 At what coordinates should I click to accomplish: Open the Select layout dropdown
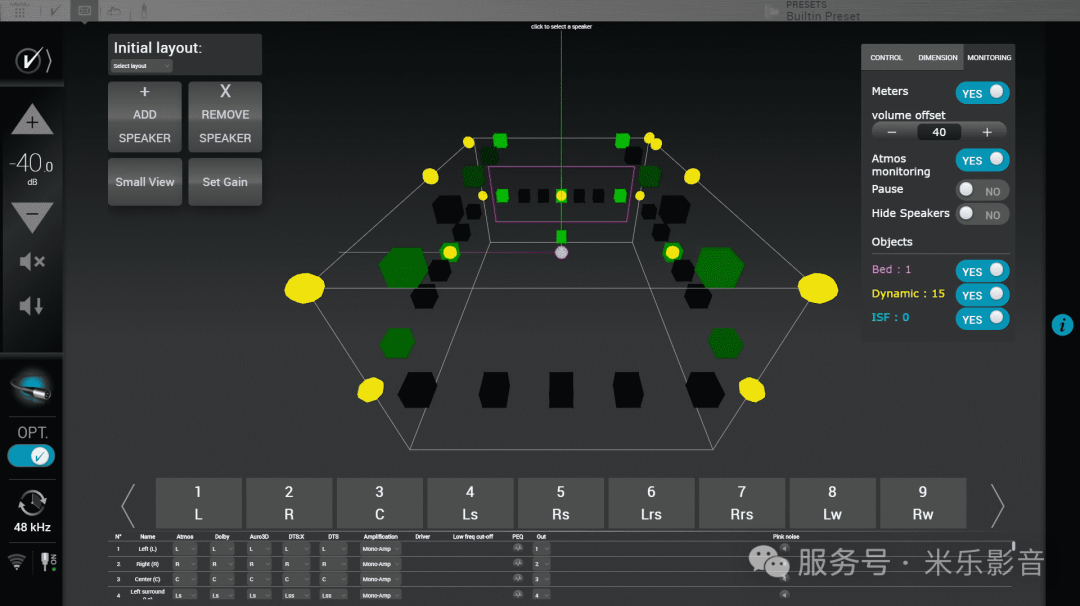coord(141,66)
